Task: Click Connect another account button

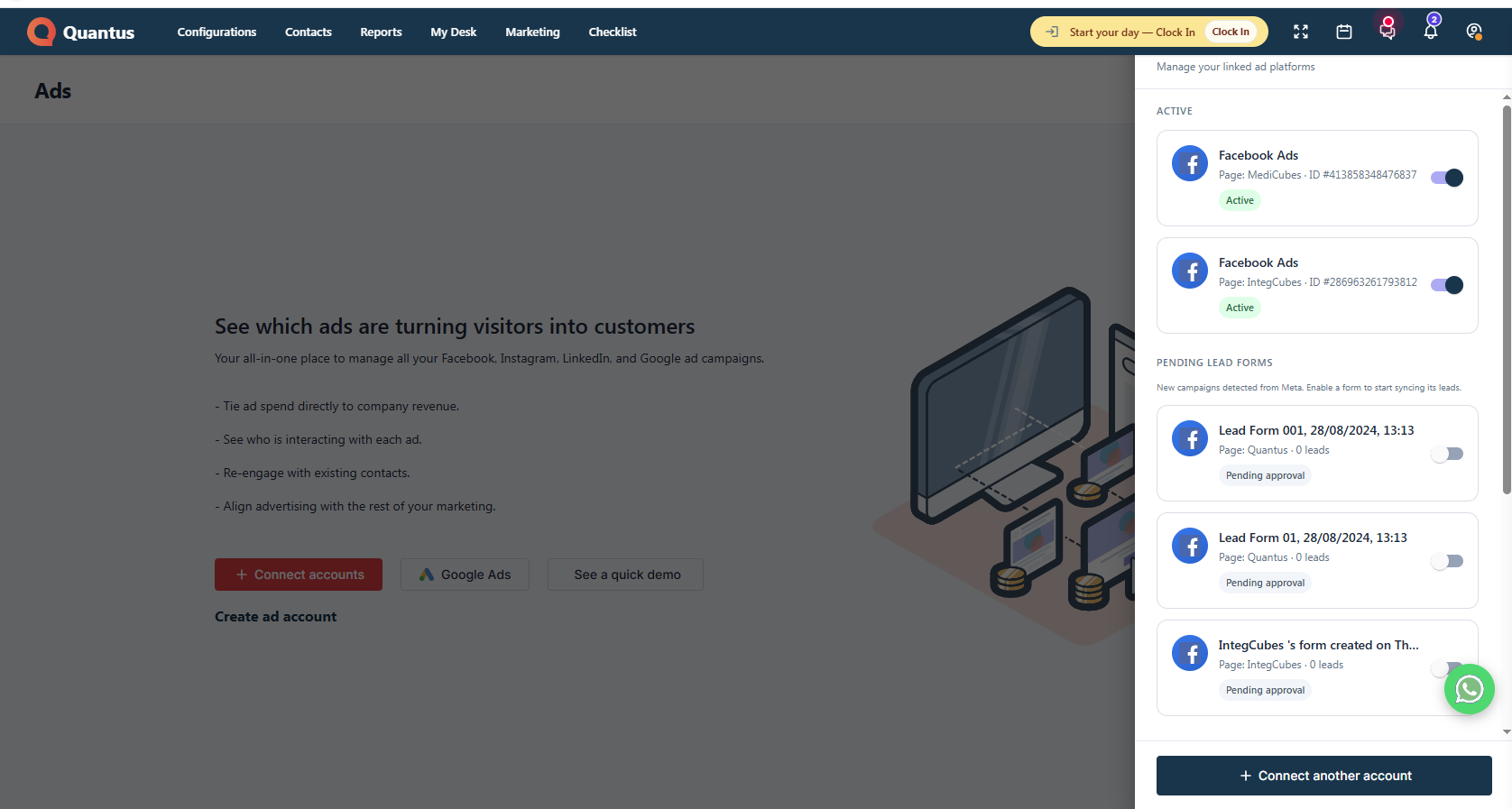Action: [1324, 776]
